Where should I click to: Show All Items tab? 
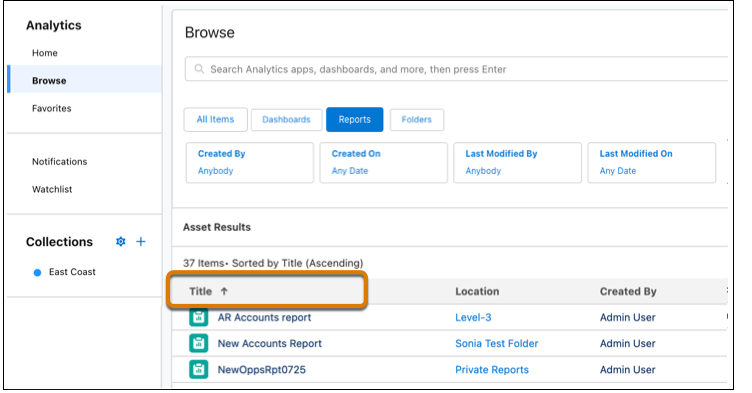215,119
